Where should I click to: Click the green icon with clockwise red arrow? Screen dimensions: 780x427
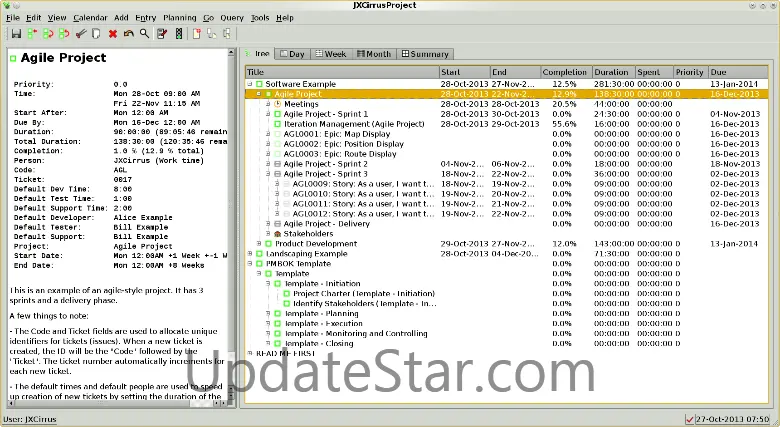[x=48, y=34]
